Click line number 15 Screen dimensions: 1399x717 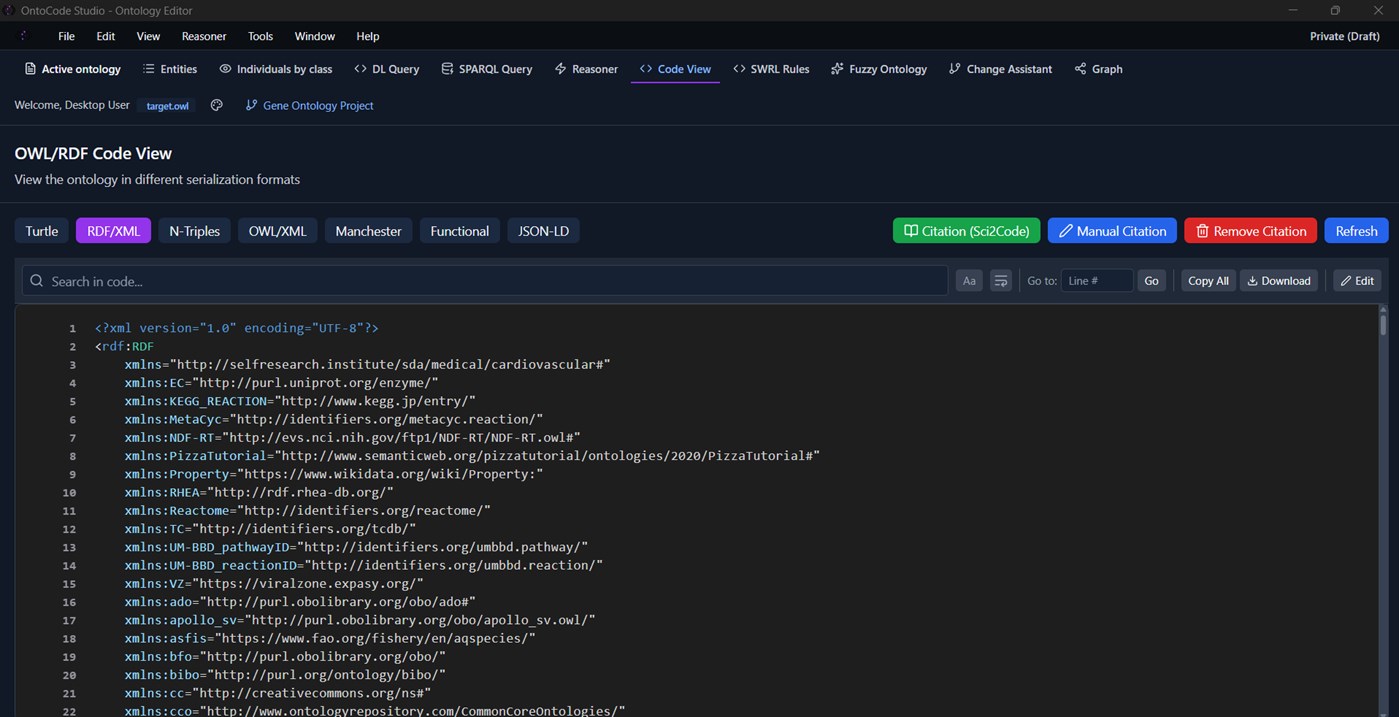tap(69, 584)
